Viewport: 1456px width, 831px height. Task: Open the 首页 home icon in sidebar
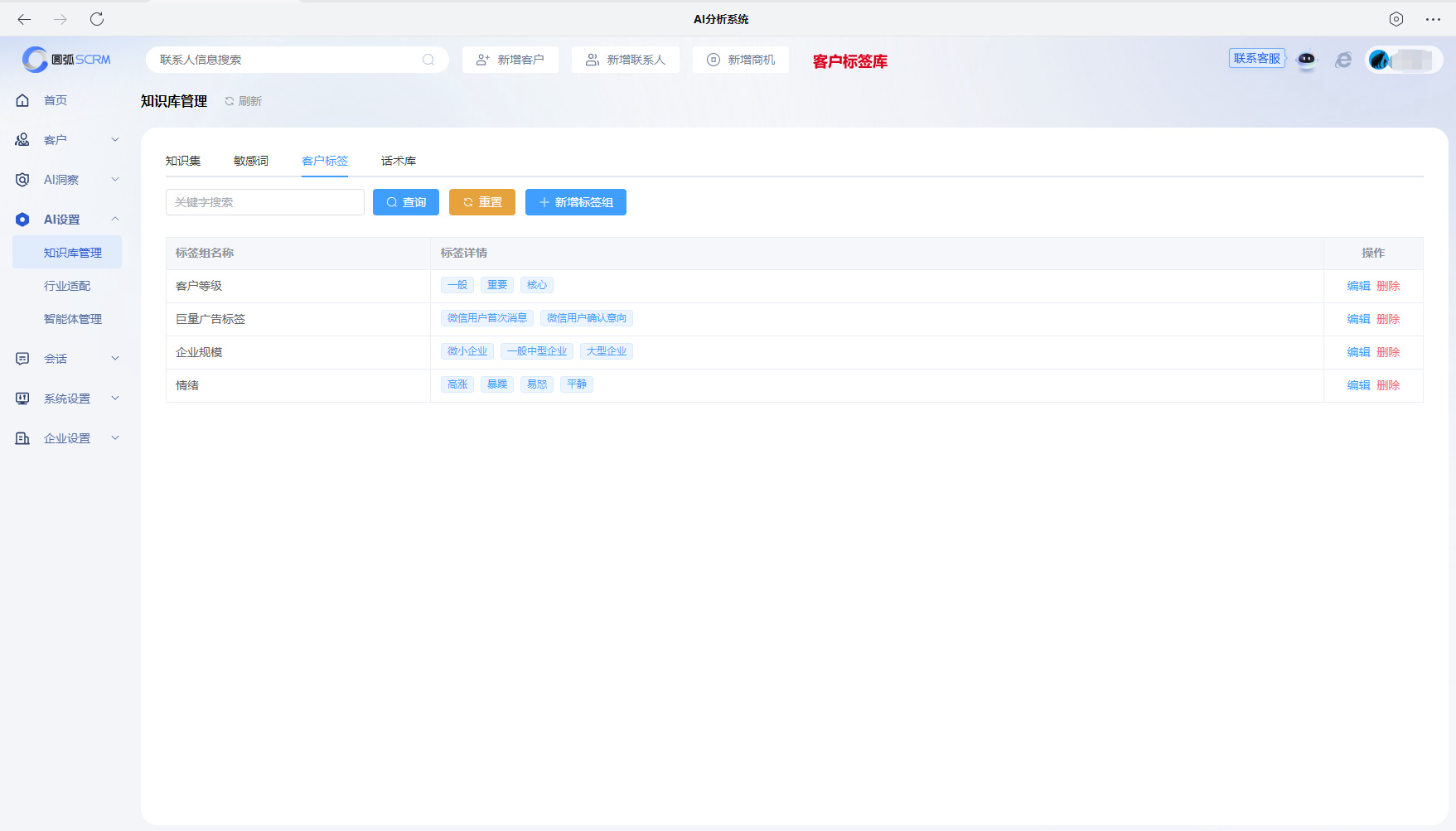(x=22, y=99)
